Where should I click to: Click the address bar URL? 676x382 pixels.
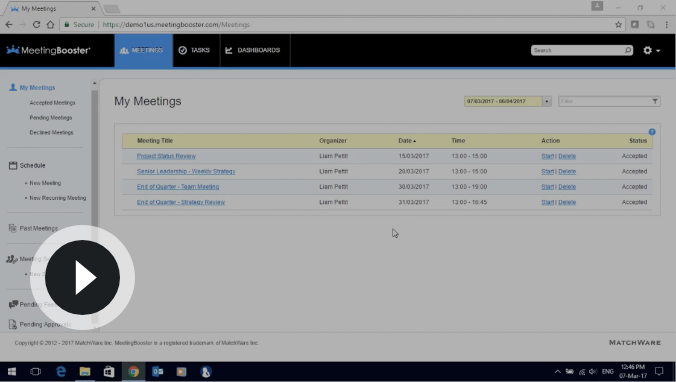click(176, 25)
